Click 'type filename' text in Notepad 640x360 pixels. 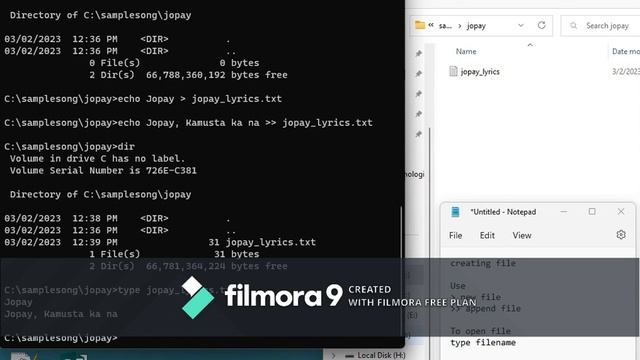point(483,342)
